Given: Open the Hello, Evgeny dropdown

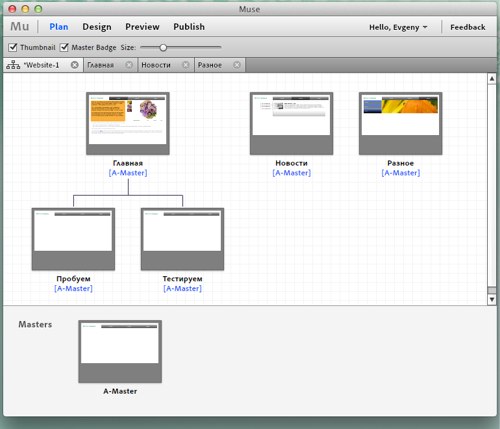Looking at the screenshot, I should 398,27.
